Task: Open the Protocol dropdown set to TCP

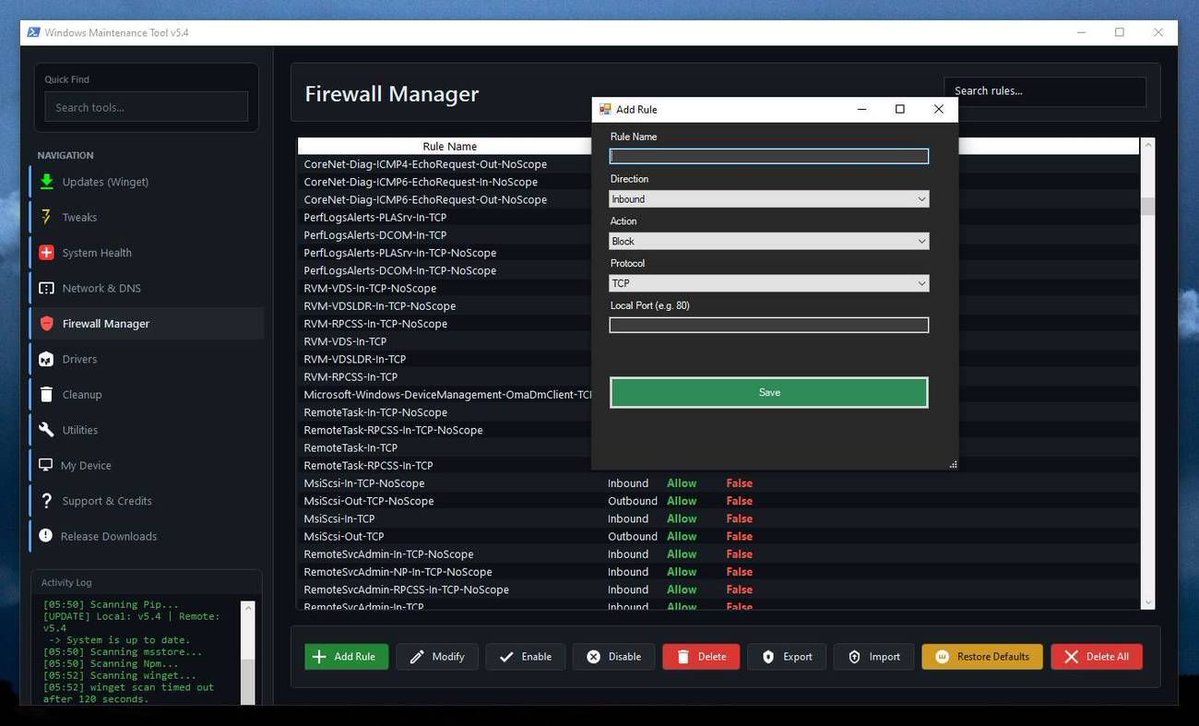Action: pos(768,283)
